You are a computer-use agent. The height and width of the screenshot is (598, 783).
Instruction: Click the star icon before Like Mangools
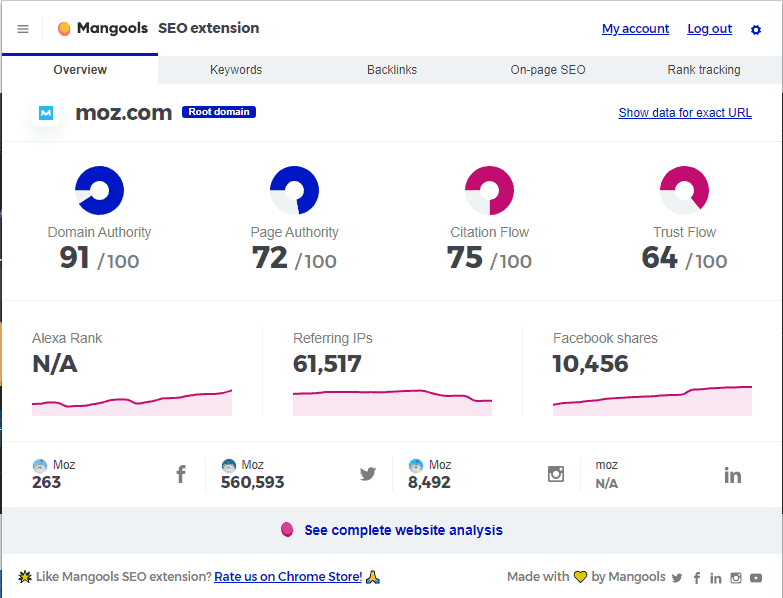coord(25,577)
